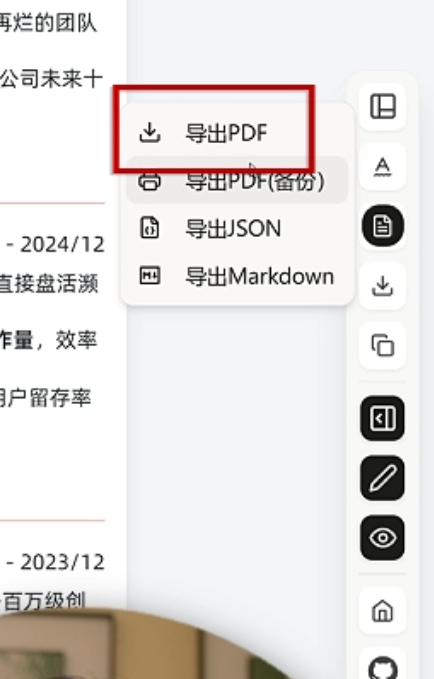
Task: Toggle the pencil edit mode button
Action: click(x=383, y=478)
